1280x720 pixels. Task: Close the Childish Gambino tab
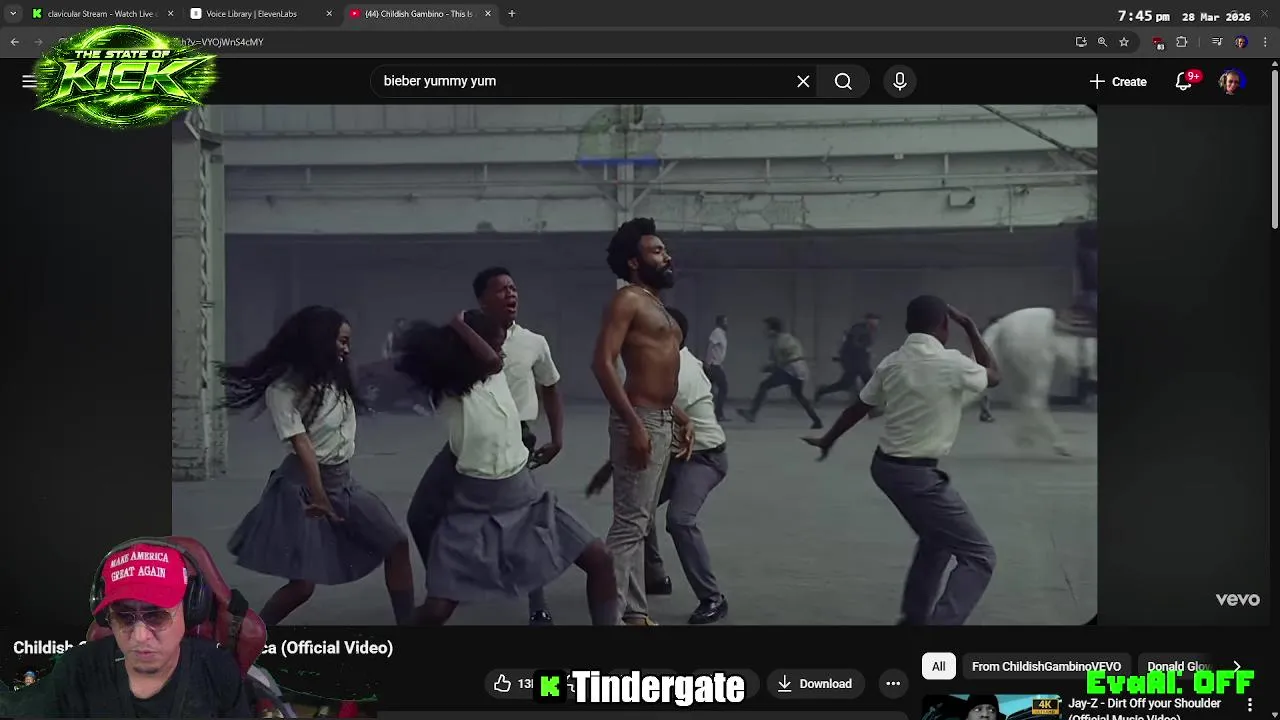(488, 14)
